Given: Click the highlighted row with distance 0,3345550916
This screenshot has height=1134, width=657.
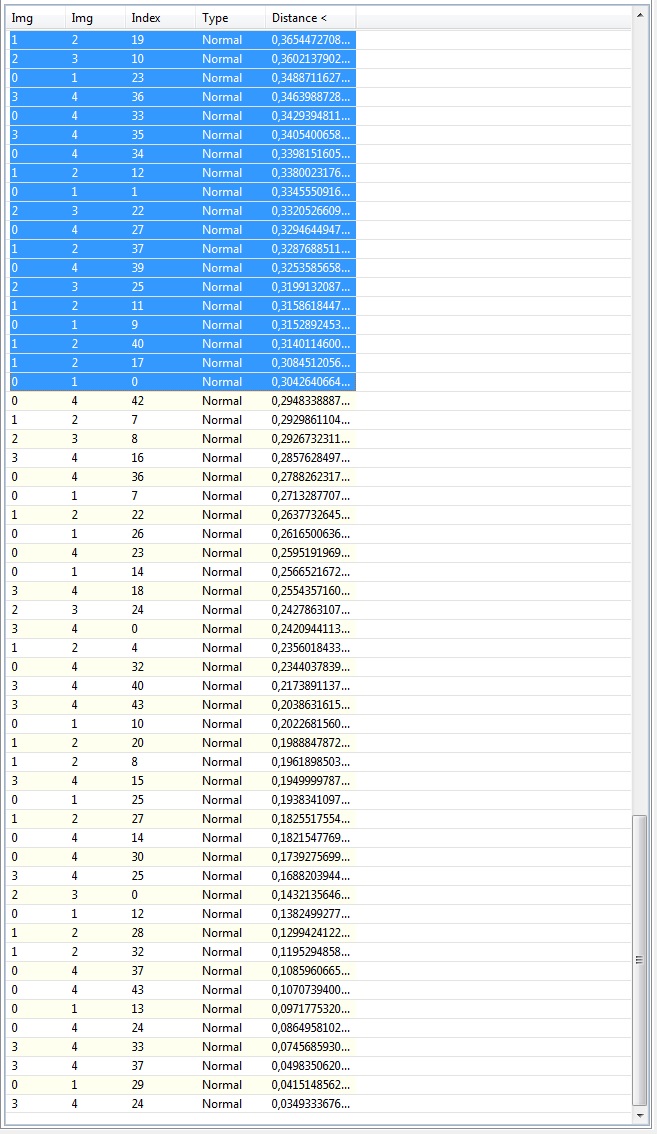Looking at the screenshot, I should 180,192.
